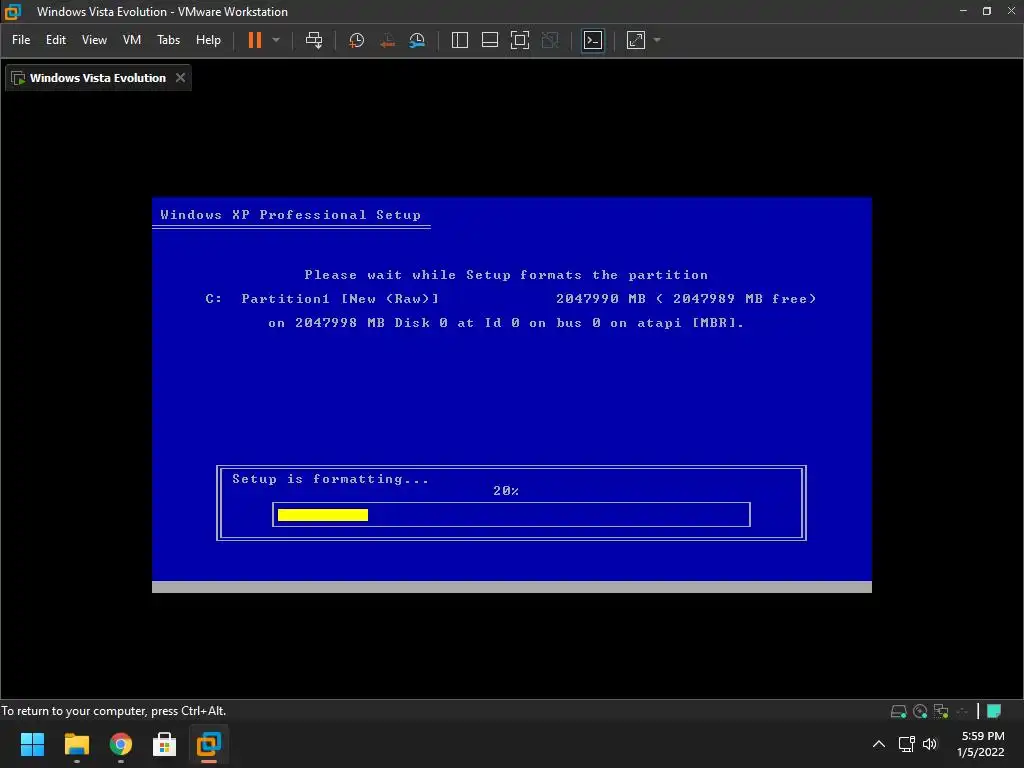This screenshot has width=1024, height=768.
Task: Revert the virtual machine to its snapshot
Action: click(387, 40)
